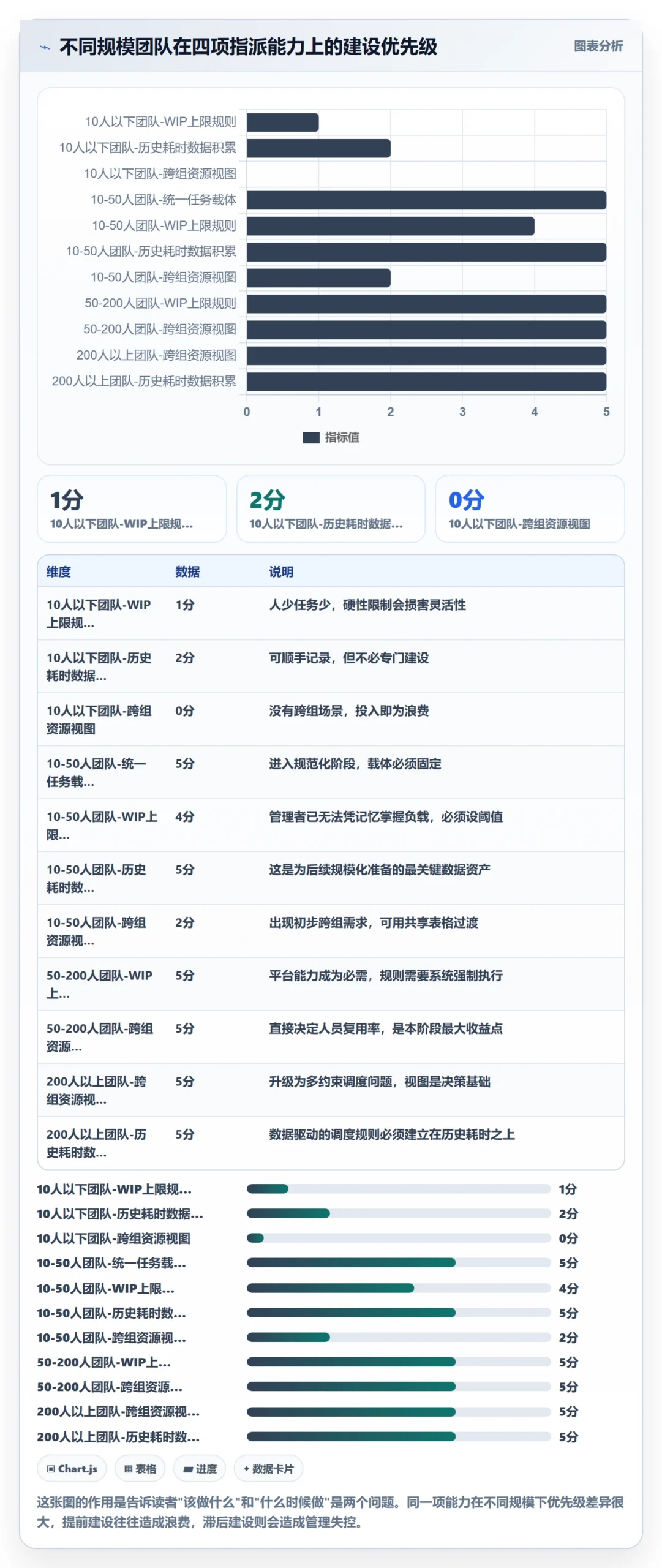Click the chart bar for 50-200人团队-WIP上限规则
662x1568 pixels.
(427, 304)
